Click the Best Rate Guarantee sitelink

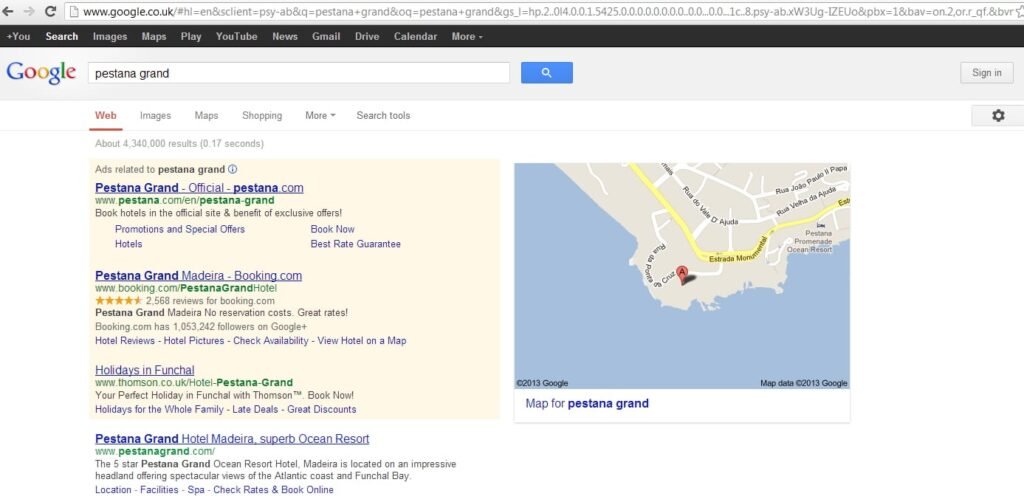[355, 244]
